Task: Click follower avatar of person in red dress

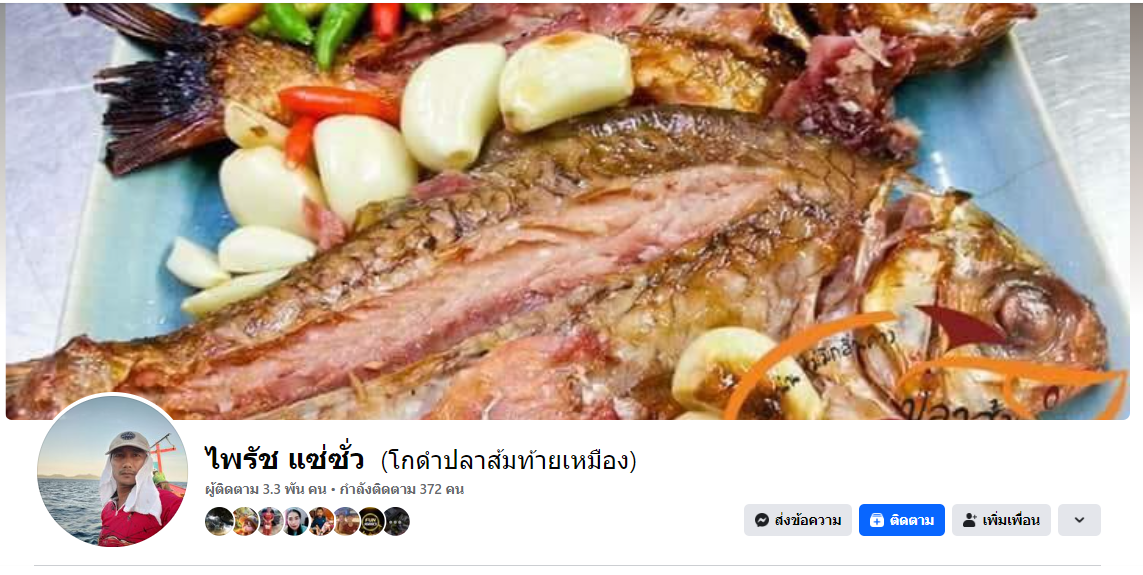Action: point(270,521)
